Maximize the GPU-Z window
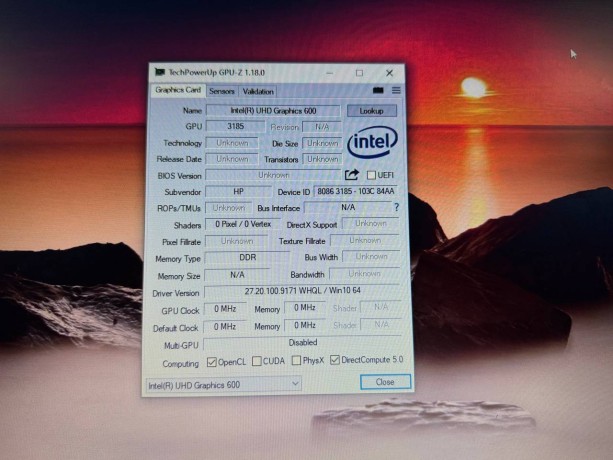 [359, 73]
